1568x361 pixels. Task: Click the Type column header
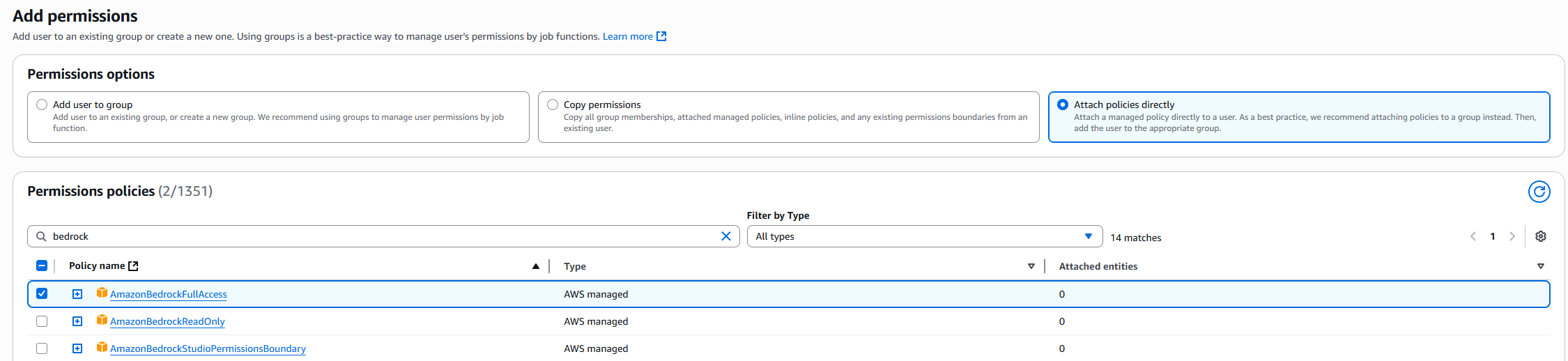[575, 266]
